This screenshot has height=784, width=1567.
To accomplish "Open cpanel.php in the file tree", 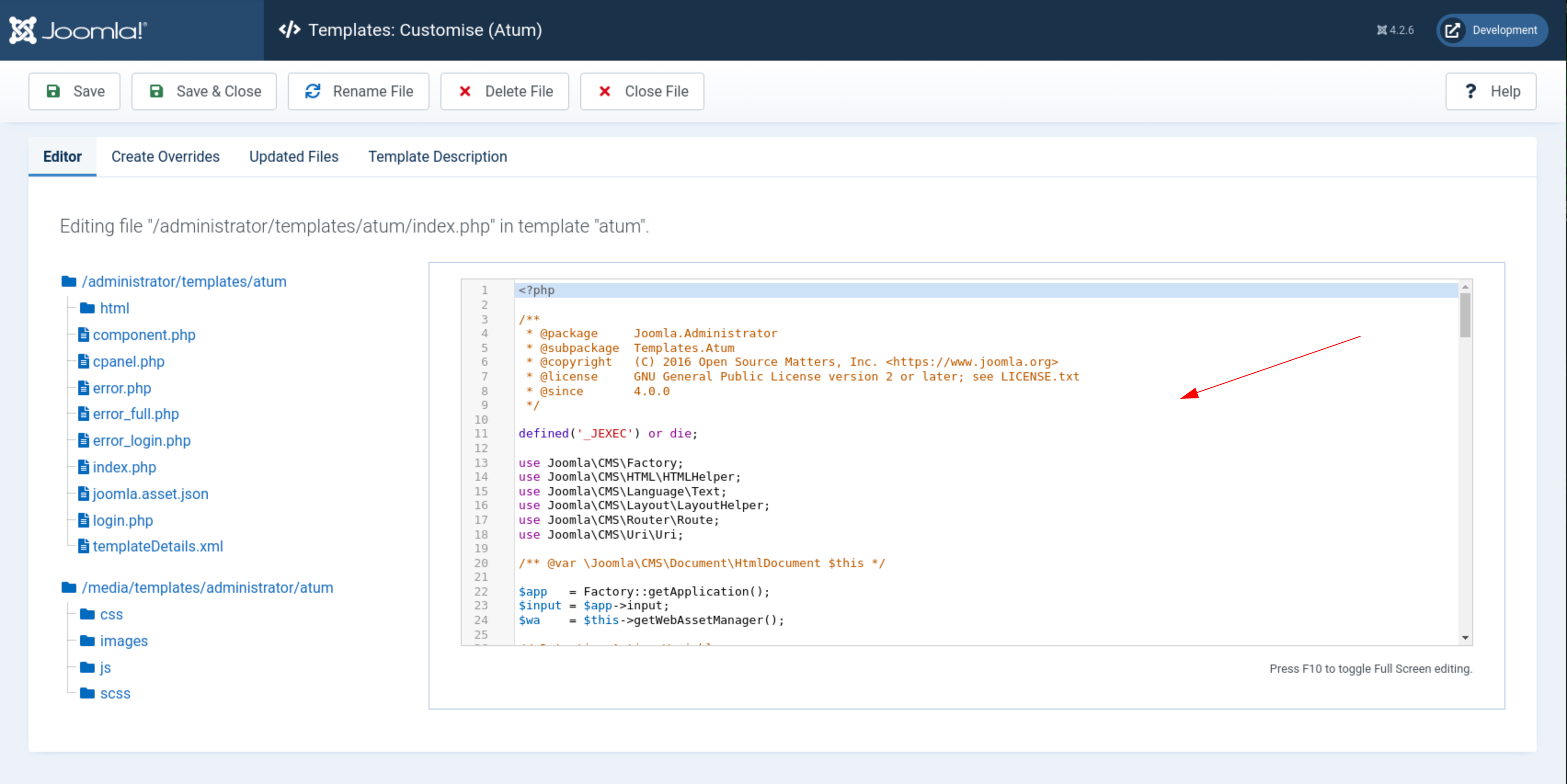I will (128, 362).
